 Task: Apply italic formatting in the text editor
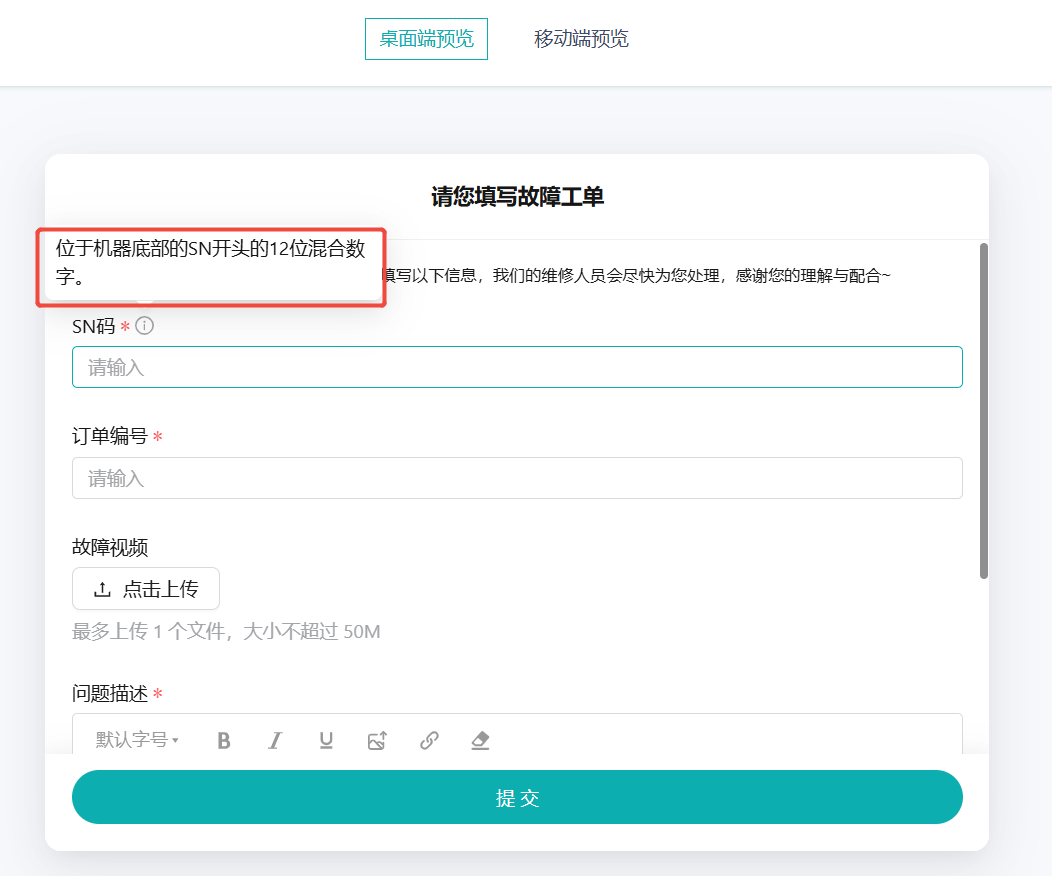click(x=275, y=740)
